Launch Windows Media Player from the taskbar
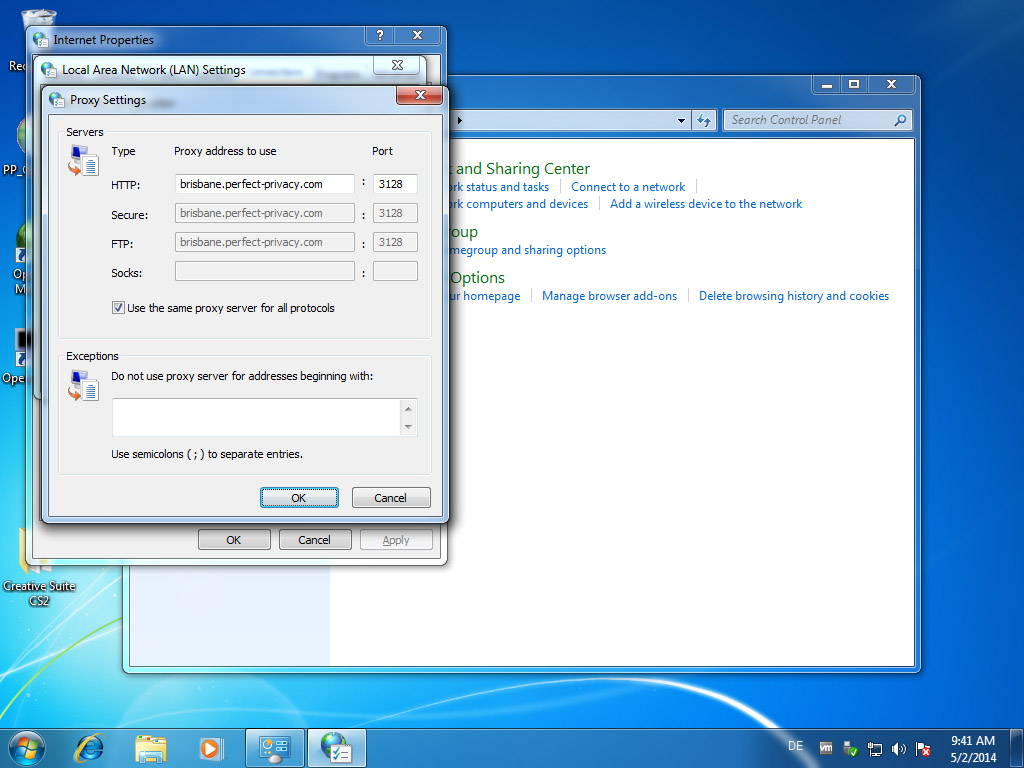Image resolution: width=1024 pixels, height=768 pixels. (x=211, y=747)
